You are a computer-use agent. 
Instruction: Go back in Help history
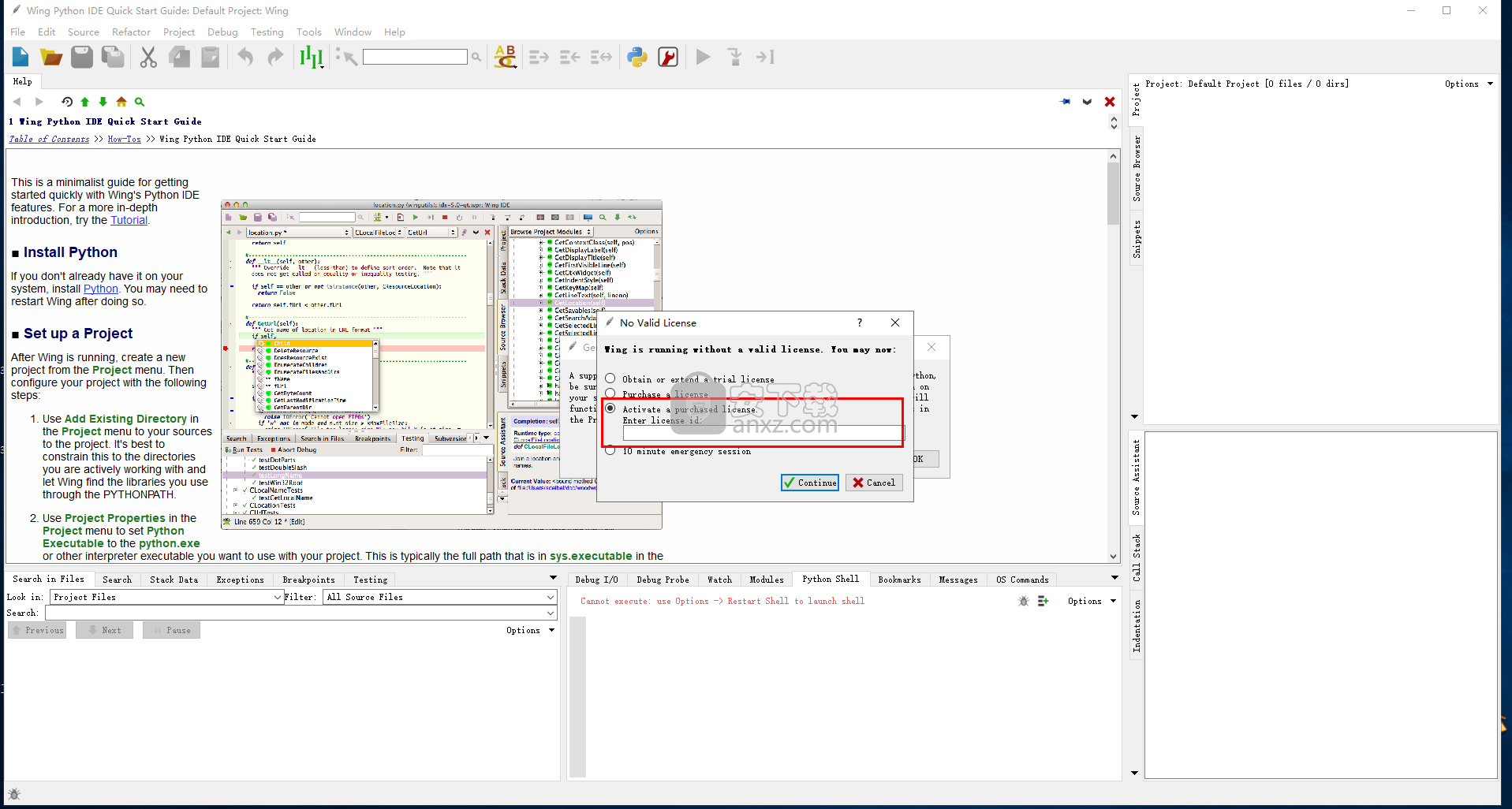[x=17, y=102]
